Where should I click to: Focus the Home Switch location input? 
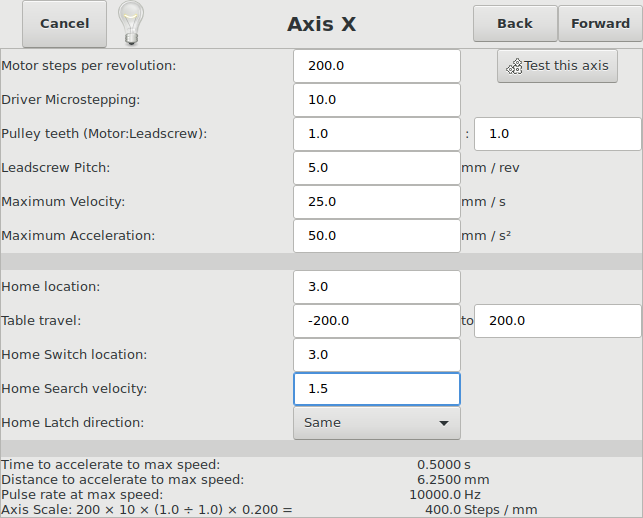377,355
